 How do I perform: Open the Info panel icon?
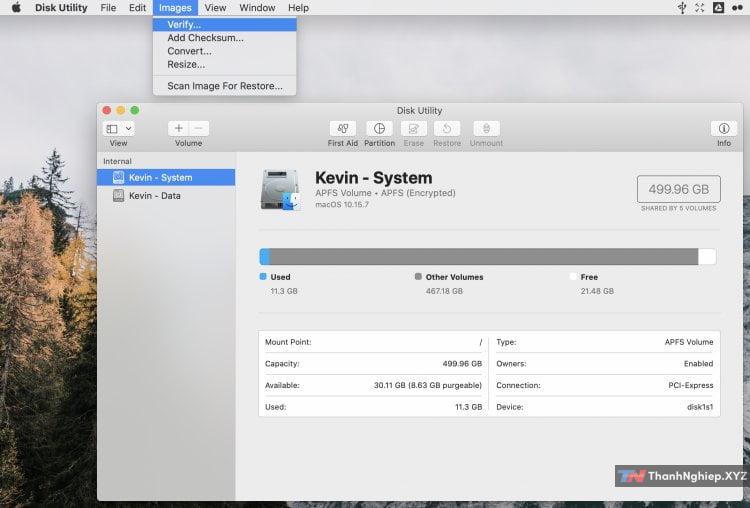(723, 129)
